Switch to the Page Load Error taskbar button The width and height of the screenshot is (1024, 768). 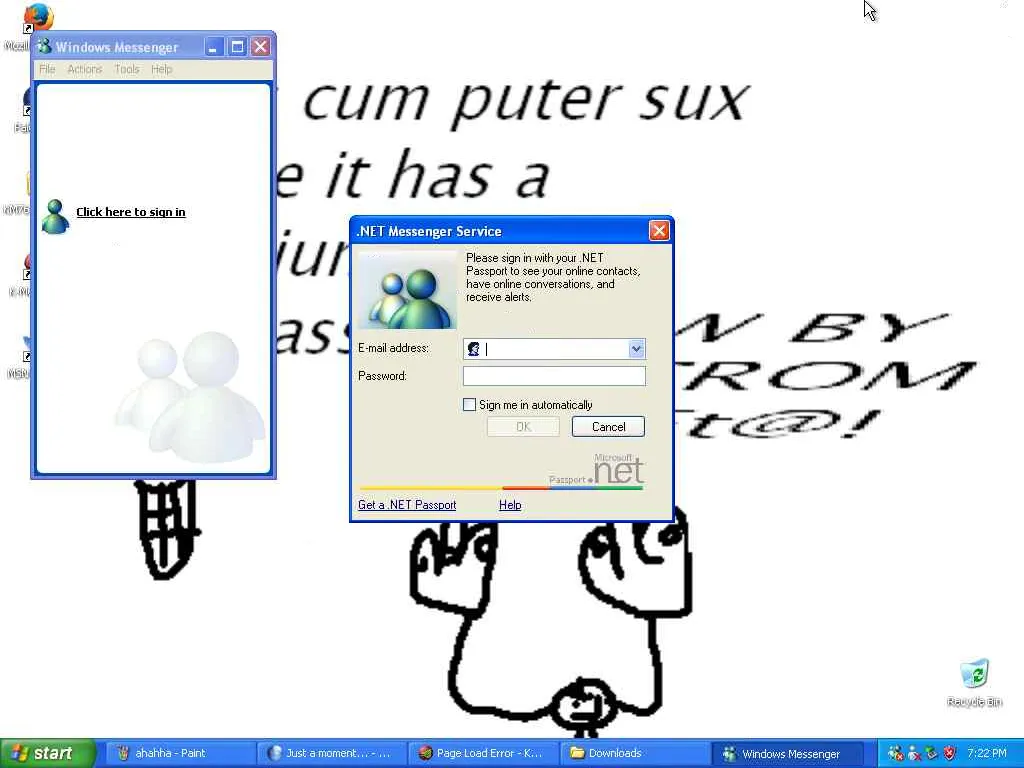[x=481, y=753]
